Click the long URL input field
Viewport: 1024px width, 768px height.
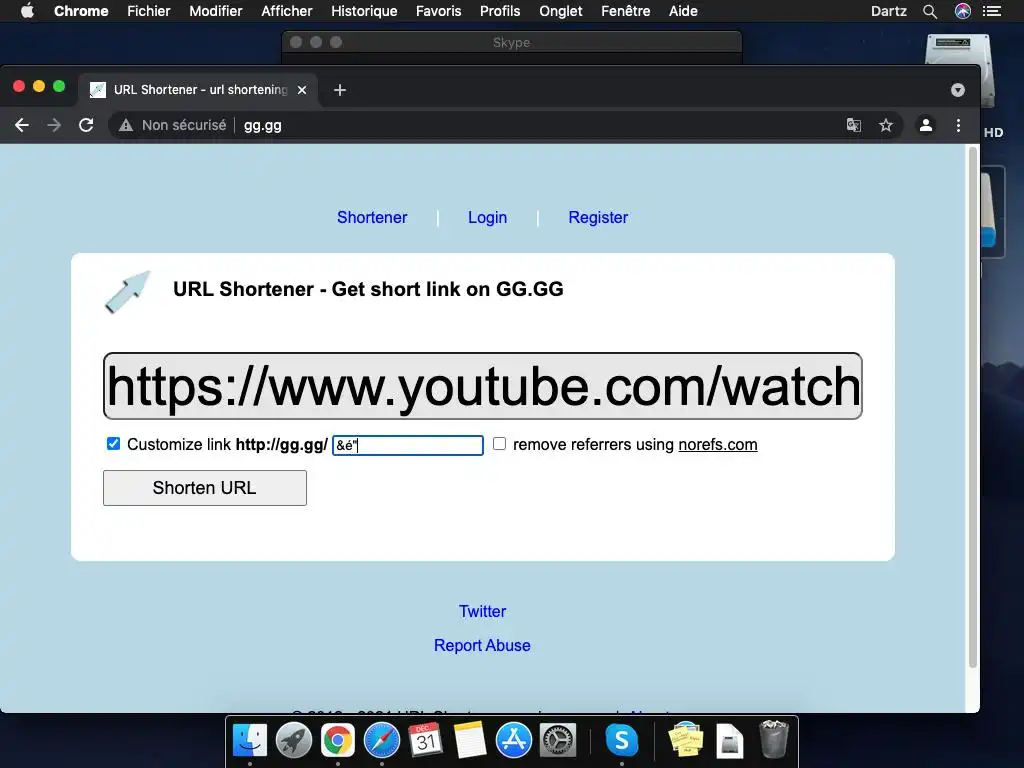pos(483,386)
